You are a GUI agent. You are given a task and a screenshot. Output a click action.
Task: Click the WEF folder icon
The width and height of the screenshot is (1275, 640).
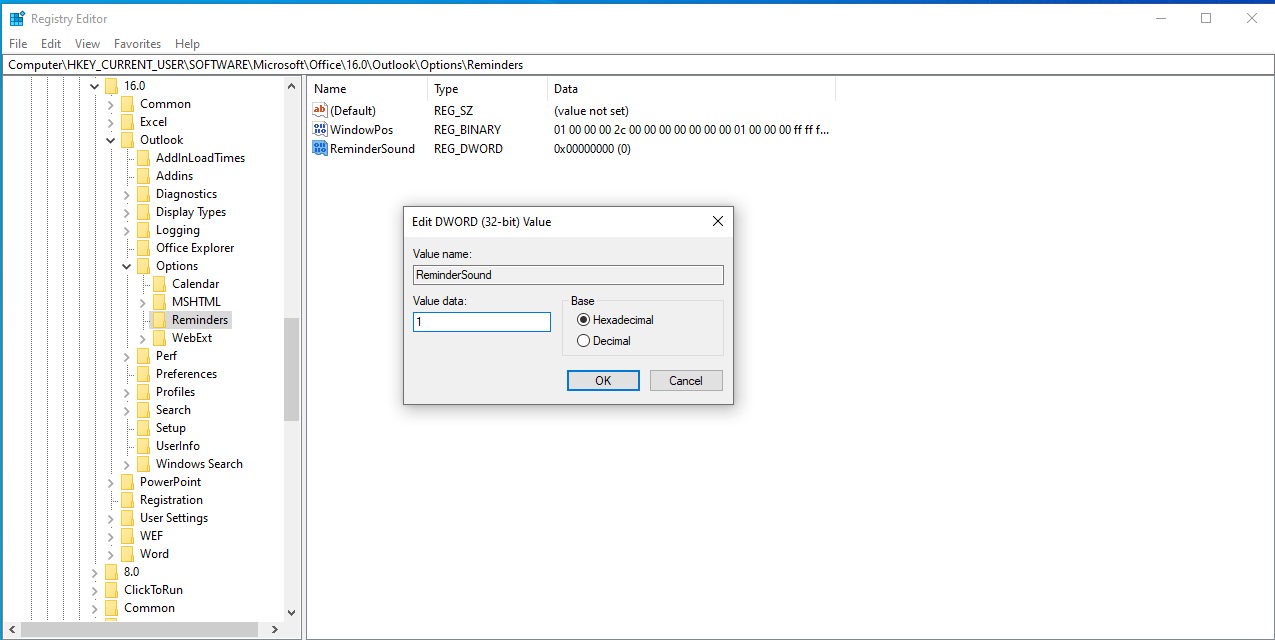[127, 536]
